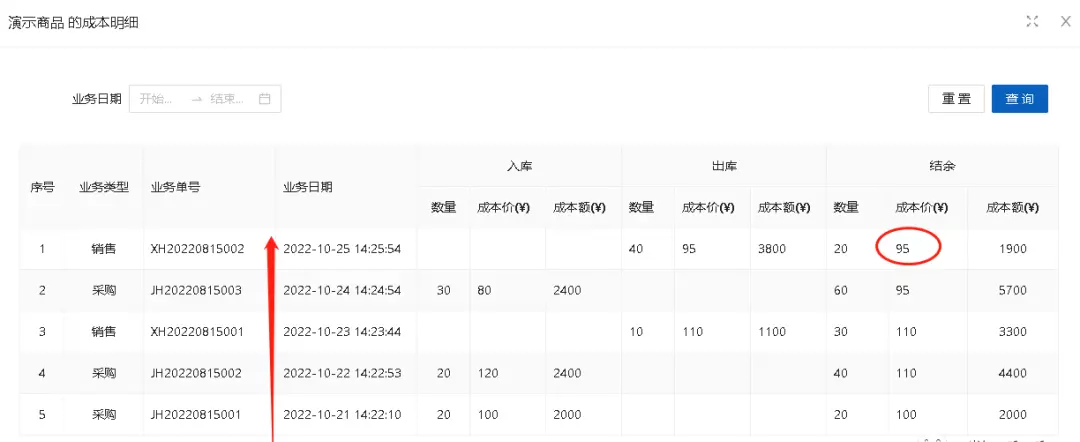
Task: Select order number XH20220815002
Action: (x=197, y=249)
